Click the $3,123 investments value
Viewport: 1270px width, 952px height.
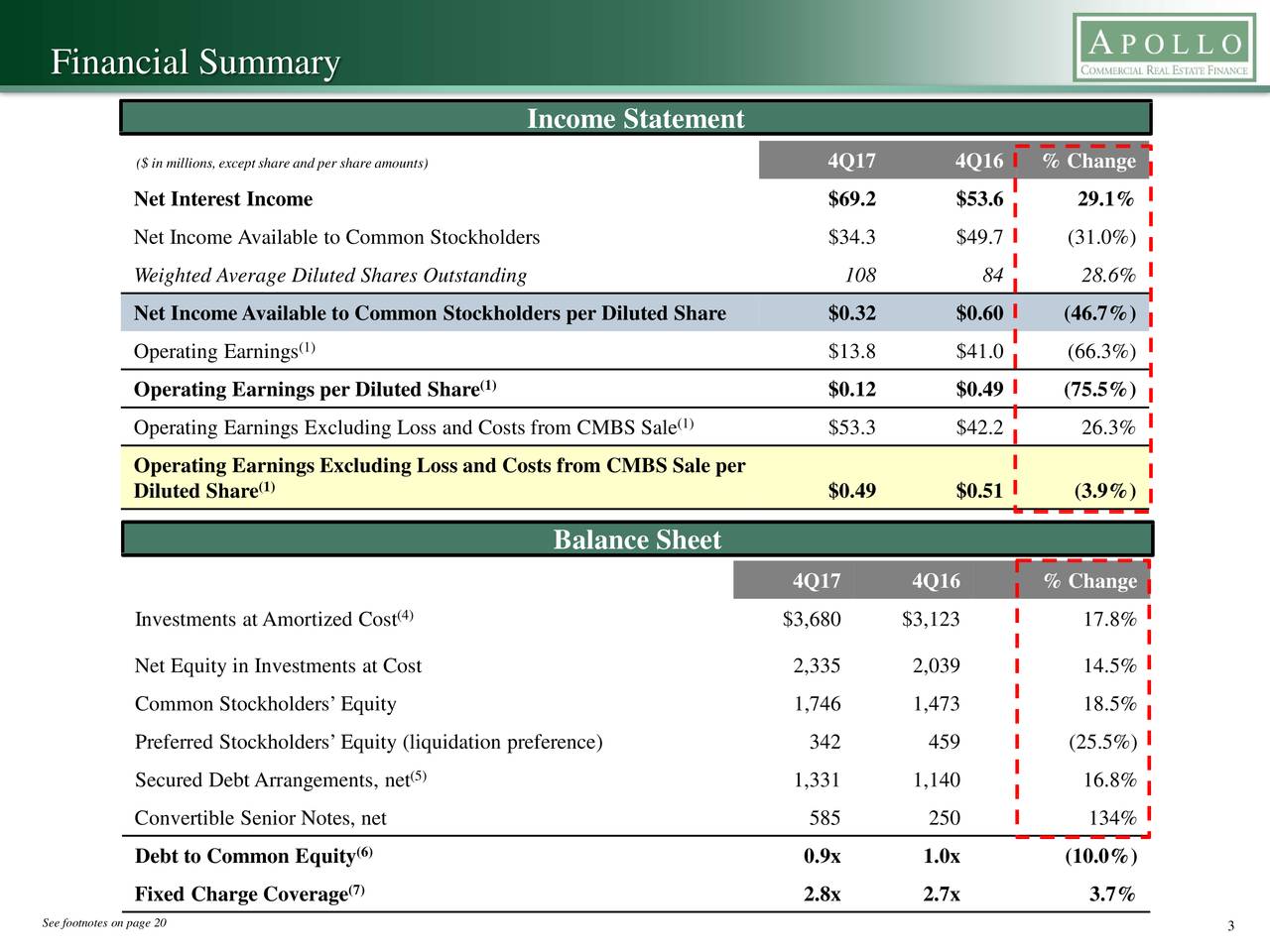pos(931,620)
